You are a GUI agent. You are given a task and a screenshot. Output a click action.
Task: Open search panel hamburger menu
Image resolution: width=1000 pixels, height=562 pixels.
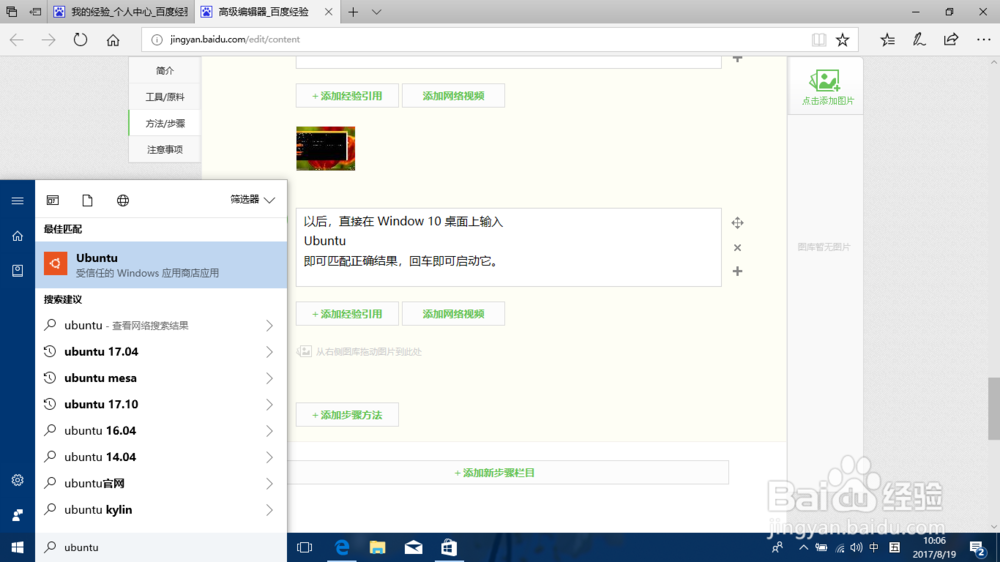(x=17, y=200)
